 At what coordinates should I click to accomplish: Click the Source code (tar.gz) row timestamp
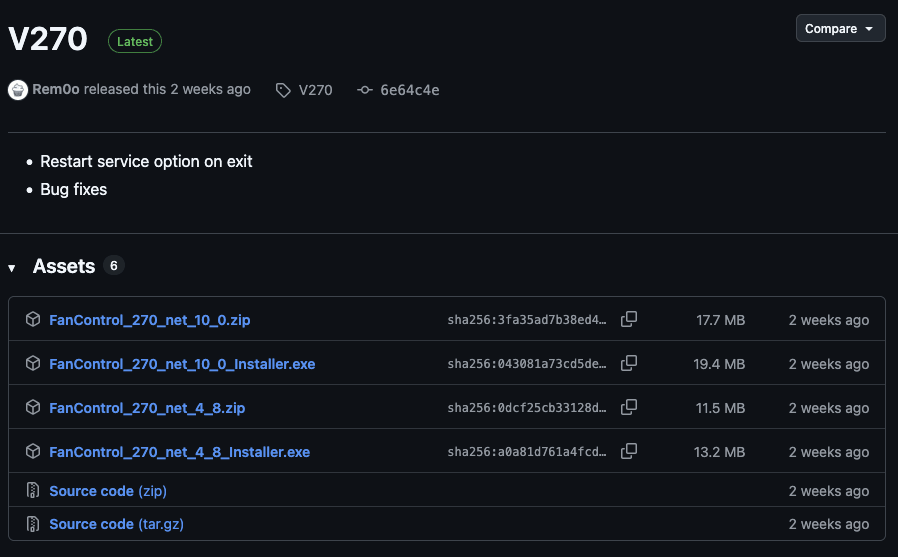click(829, 524)
